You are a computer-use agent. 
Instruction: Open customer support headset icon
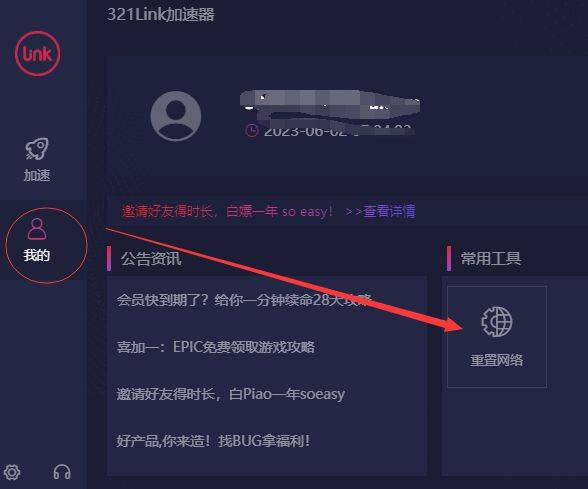tap(62, 472)
